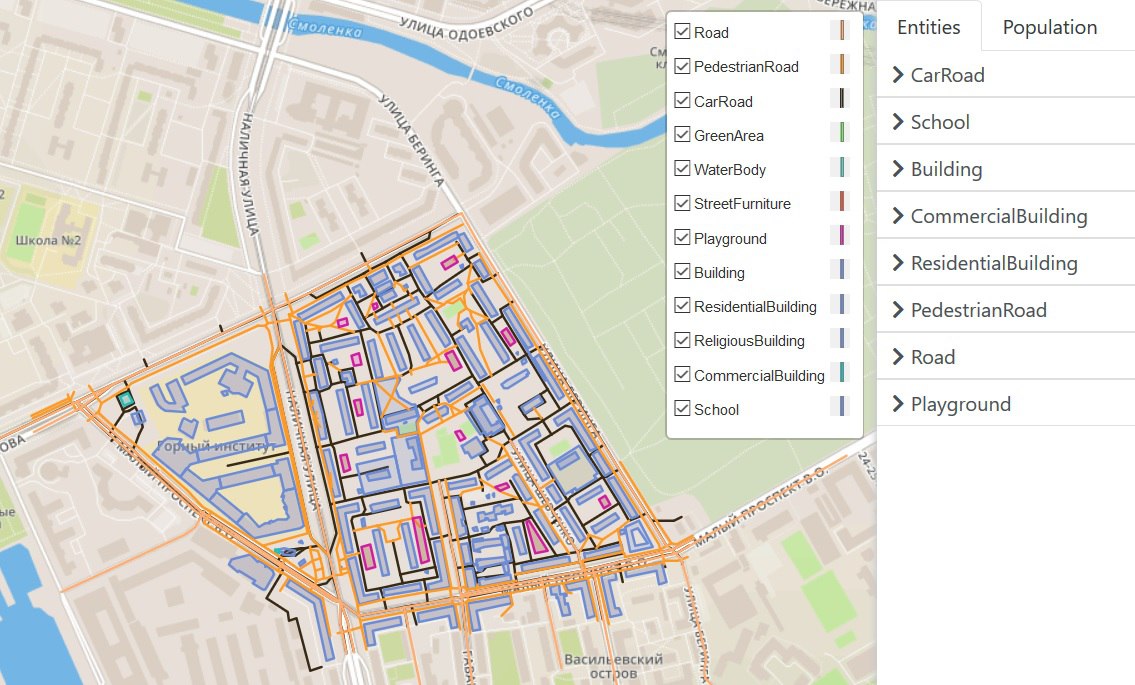Expand the School entity group
This screenshot has width=1135, height=685.
939,122
